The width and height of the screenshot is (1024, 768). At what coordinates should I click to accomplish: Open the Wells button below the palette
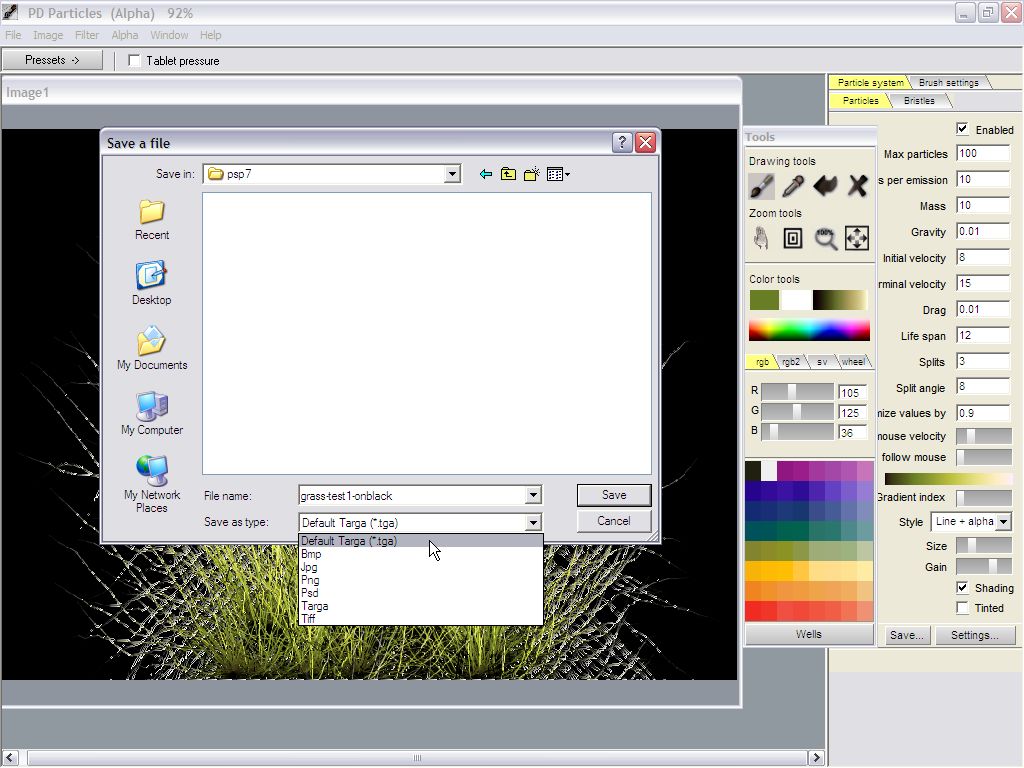pos(809,634)
